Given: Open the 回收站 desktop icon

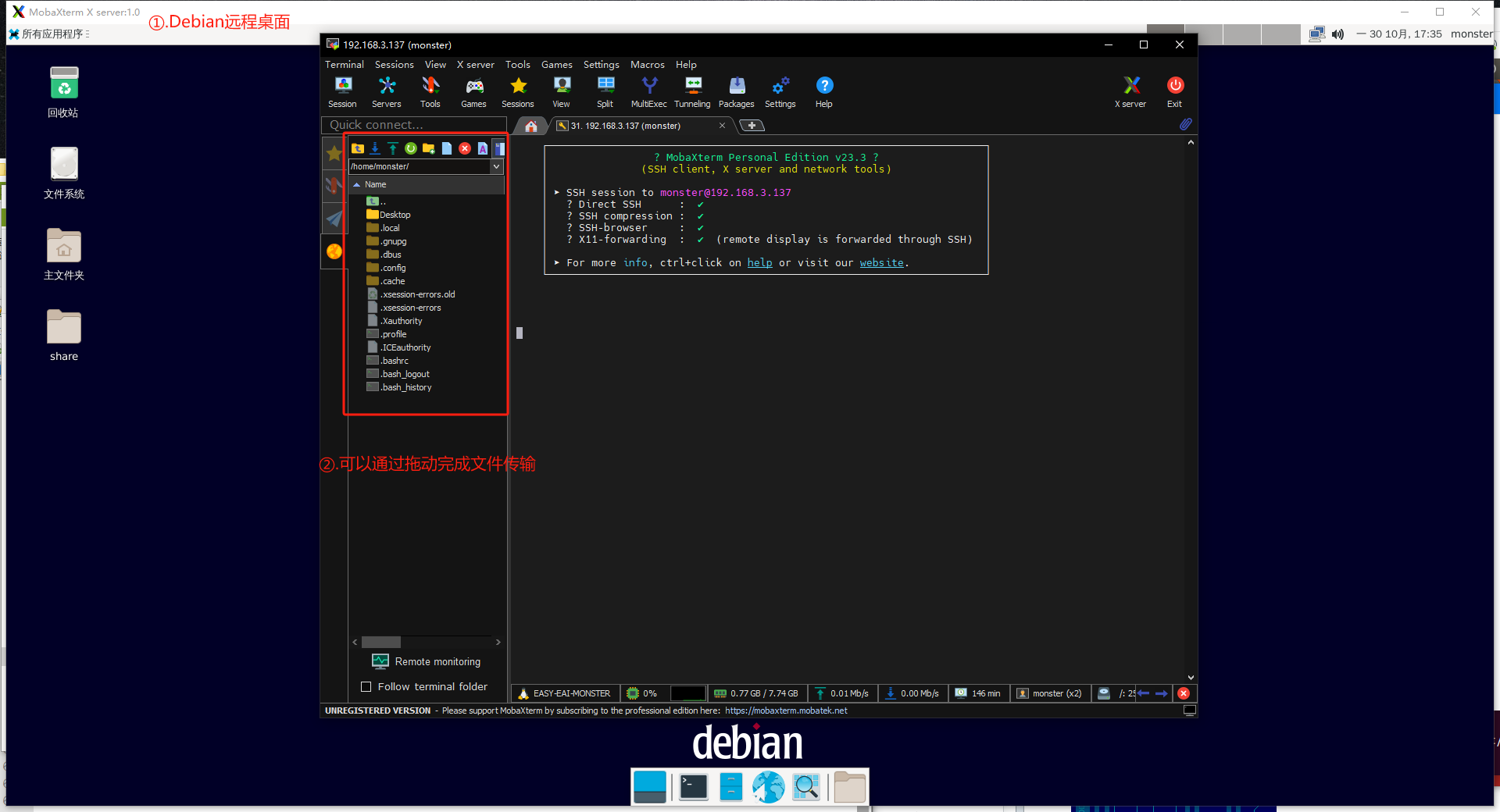Looking at the screenshot, I should [x=64, y=92].
